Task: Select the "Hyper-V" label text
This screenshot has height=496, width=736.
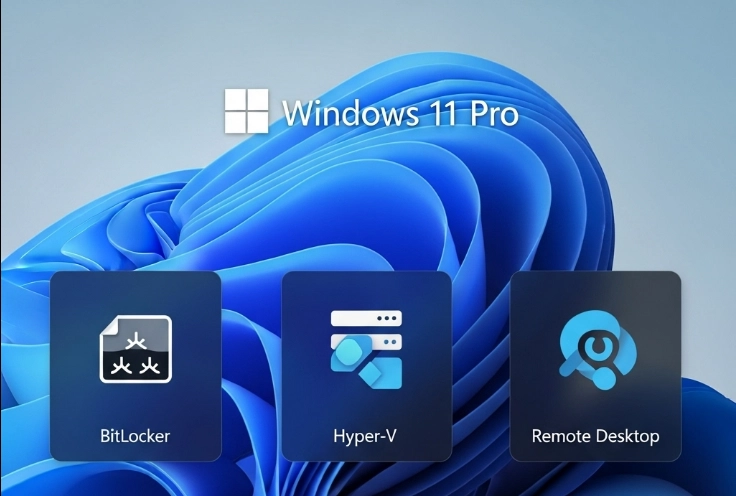Action: [x=365, y=436]
